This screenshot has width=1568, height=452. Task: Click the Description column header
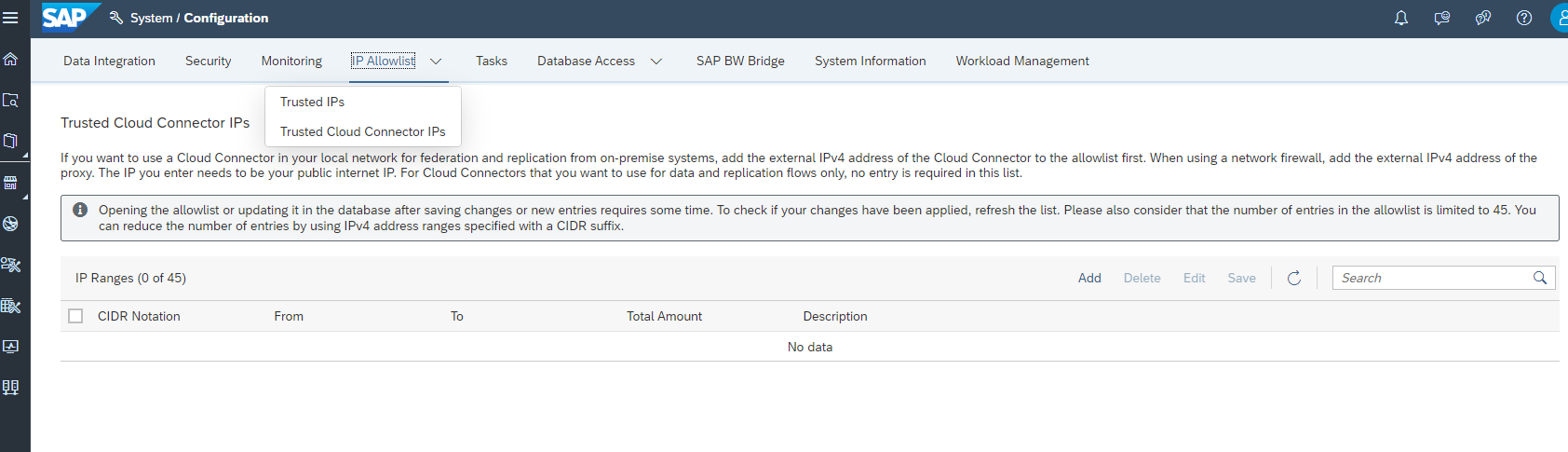[x=835, y=316]
